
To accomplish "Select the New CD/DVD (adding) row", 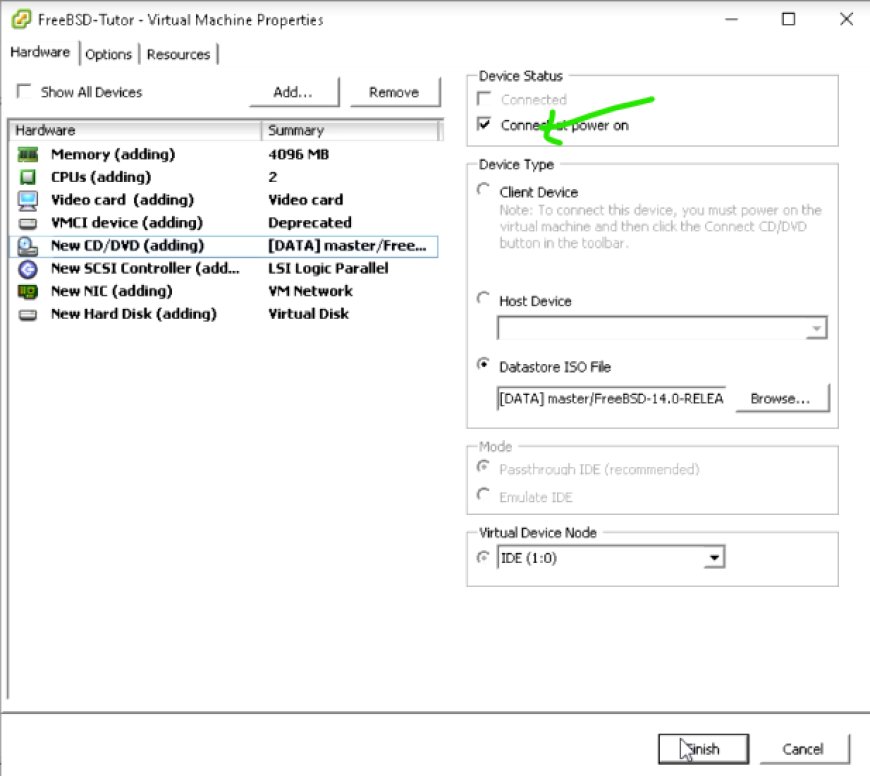I will (224, 246).
